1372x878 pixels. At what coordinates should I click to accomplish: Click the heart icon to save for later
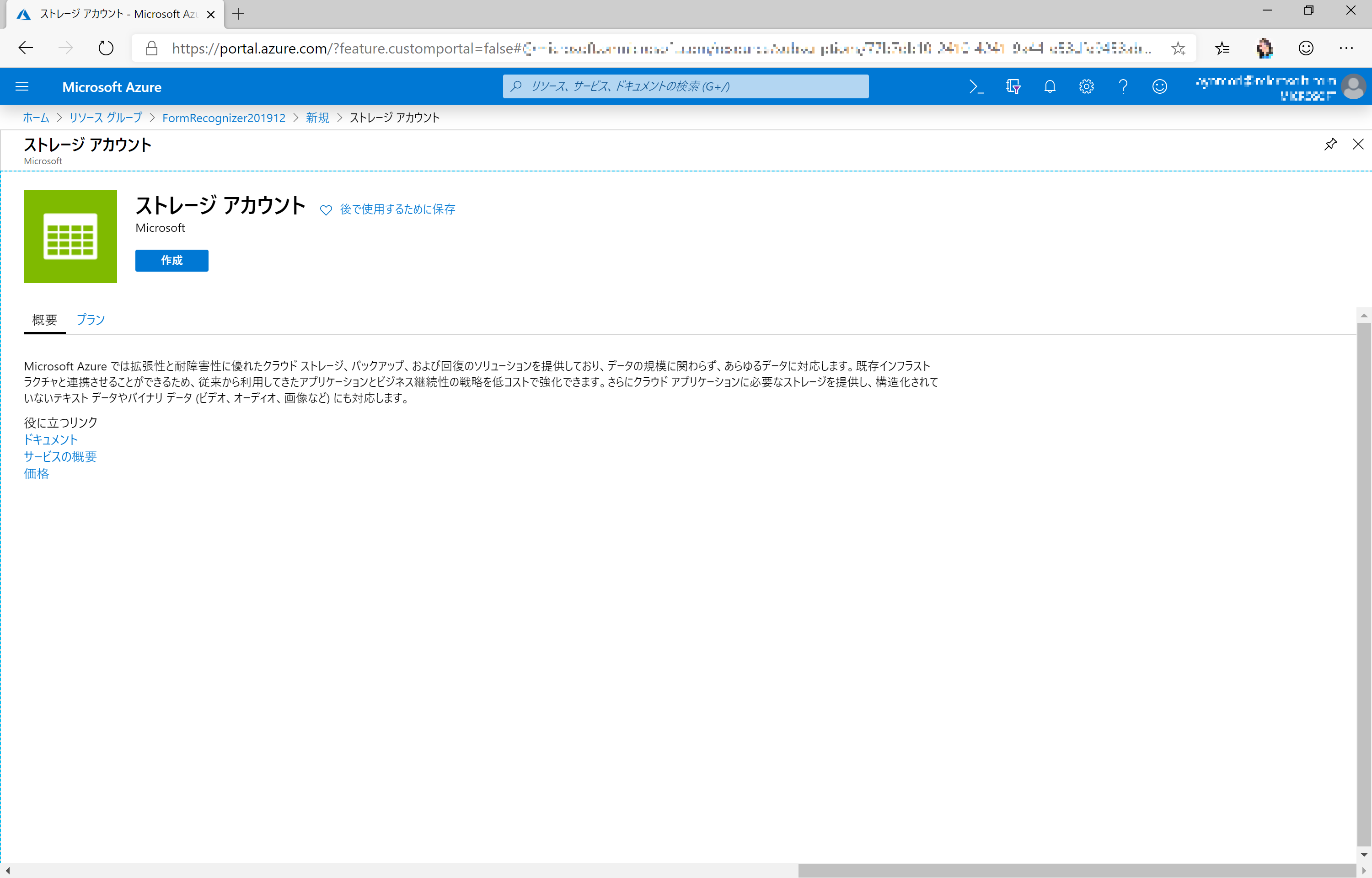(x=326, y=210)
